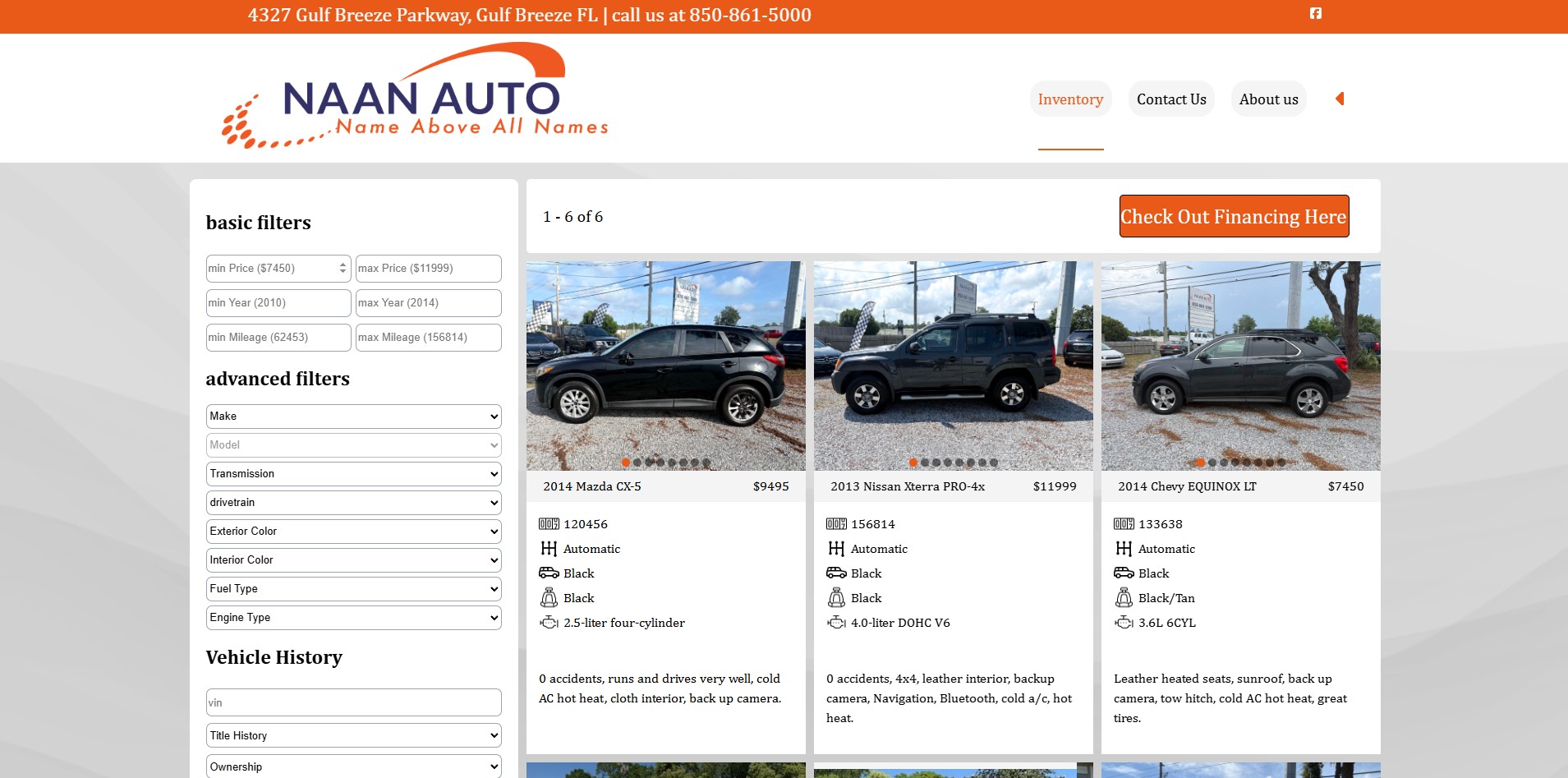This screenshot has width=1568, height=778.
Task: Click the vin input field
Action: [353, 702]
